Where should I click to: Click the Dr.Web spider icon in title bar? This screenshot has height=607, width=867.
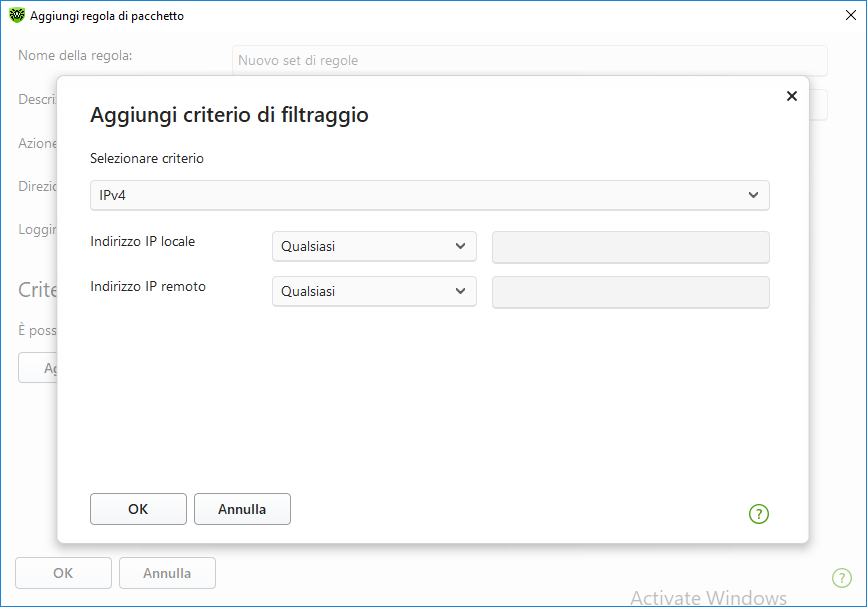(x=16, y=16)
